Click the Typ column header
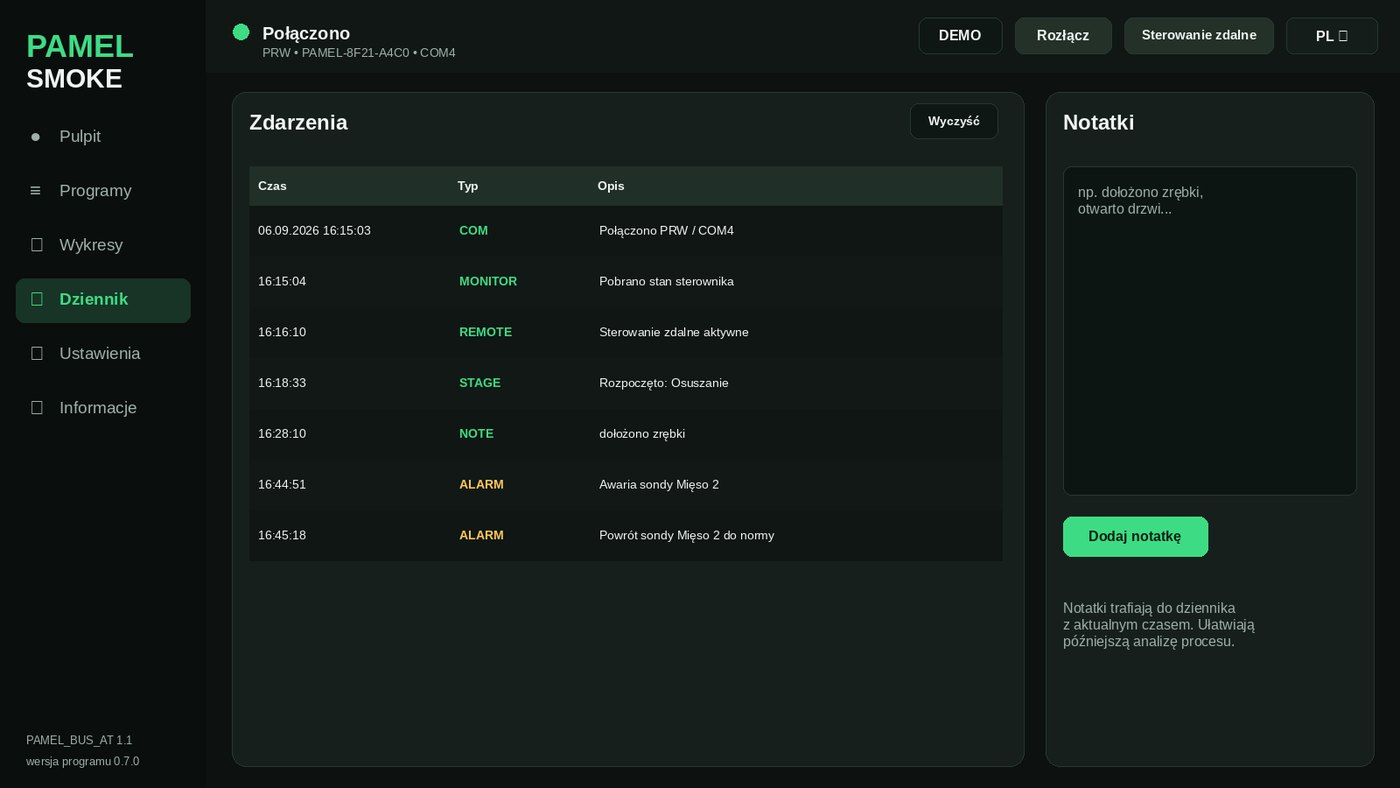The width and height of the screenshot is (1400, 788). click(468, 186)
